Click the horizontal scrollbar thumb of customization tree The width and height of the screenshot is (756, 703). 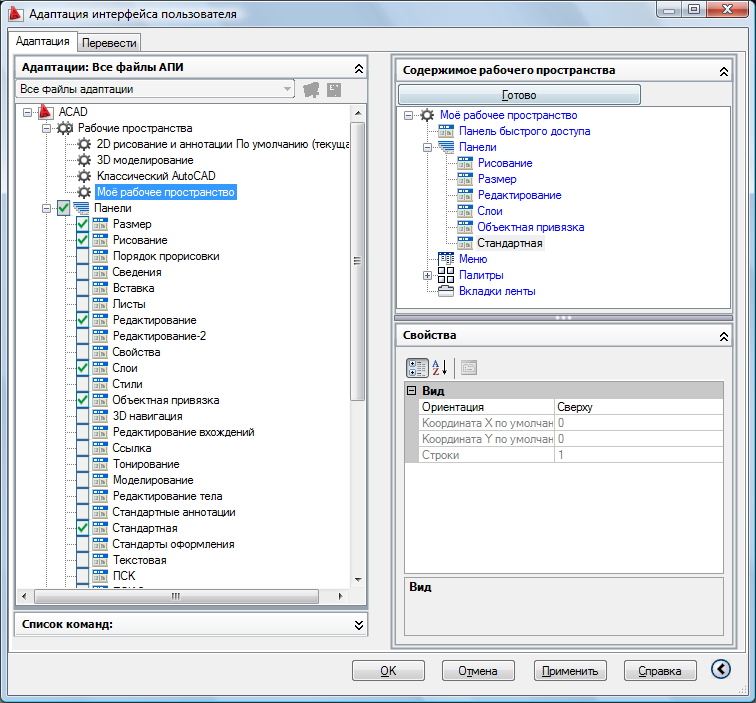[176, 596]
